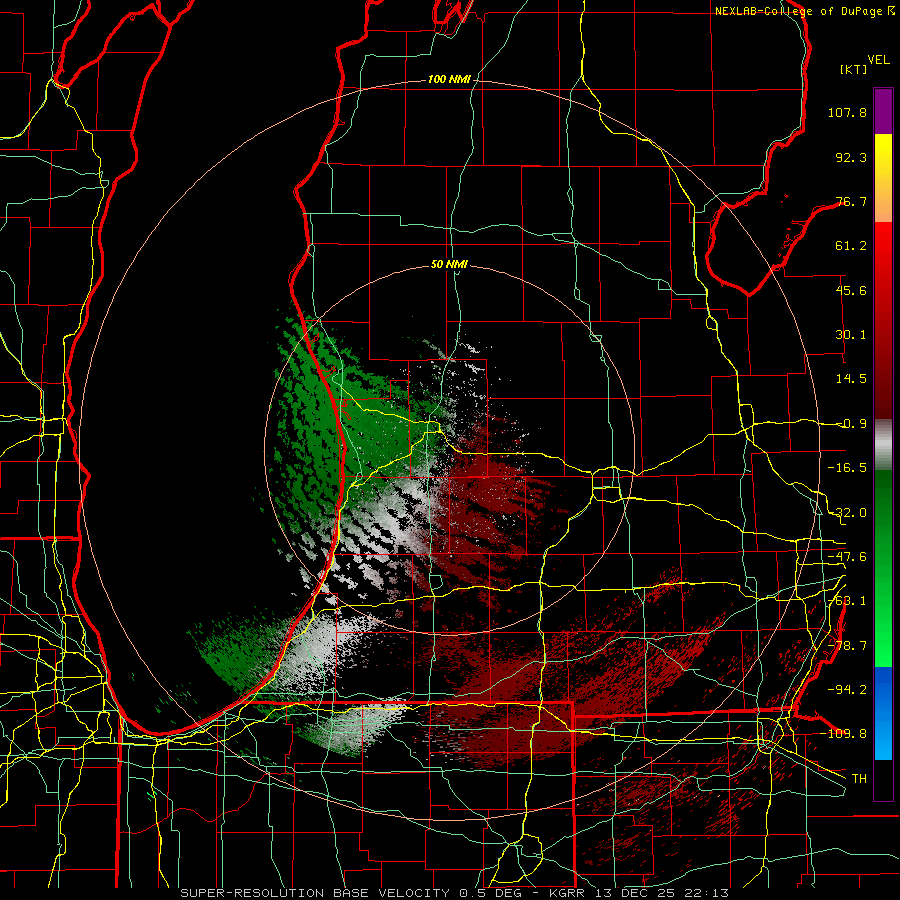Select the -94.2 scale value
Viewport: 900px width, 900px height.
point(847,690)
